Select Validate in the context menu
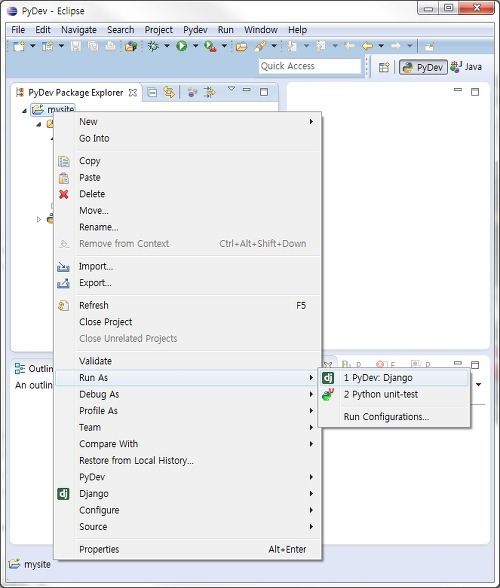 pyautogui.click(x=188, y=361)
